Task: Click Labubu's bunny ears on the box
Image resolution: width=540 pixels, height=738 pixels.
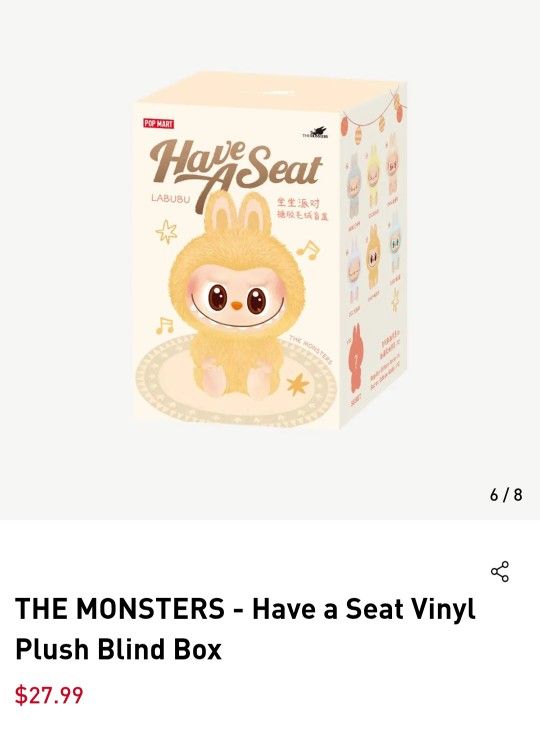Action: tap(238, 213)
